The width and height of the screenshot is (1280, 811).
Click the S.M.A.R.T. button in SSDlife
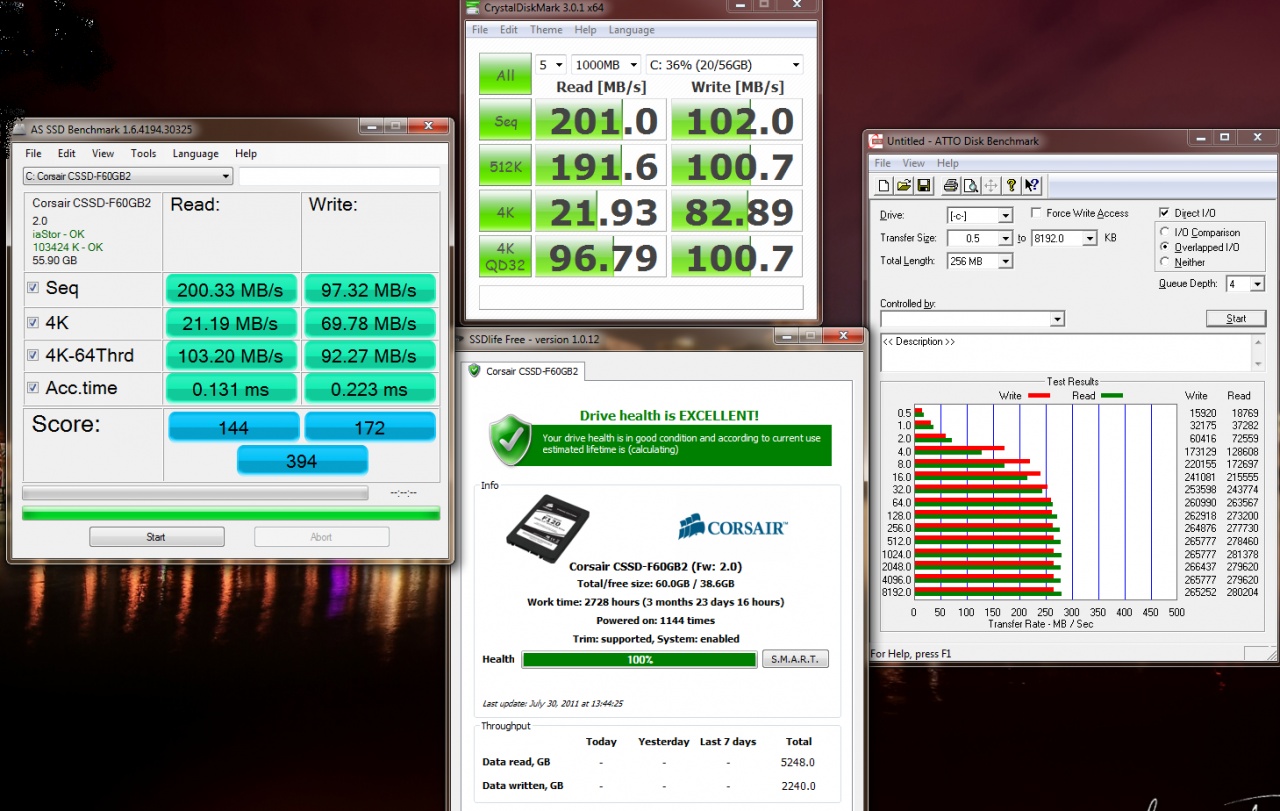click(795, 659)
